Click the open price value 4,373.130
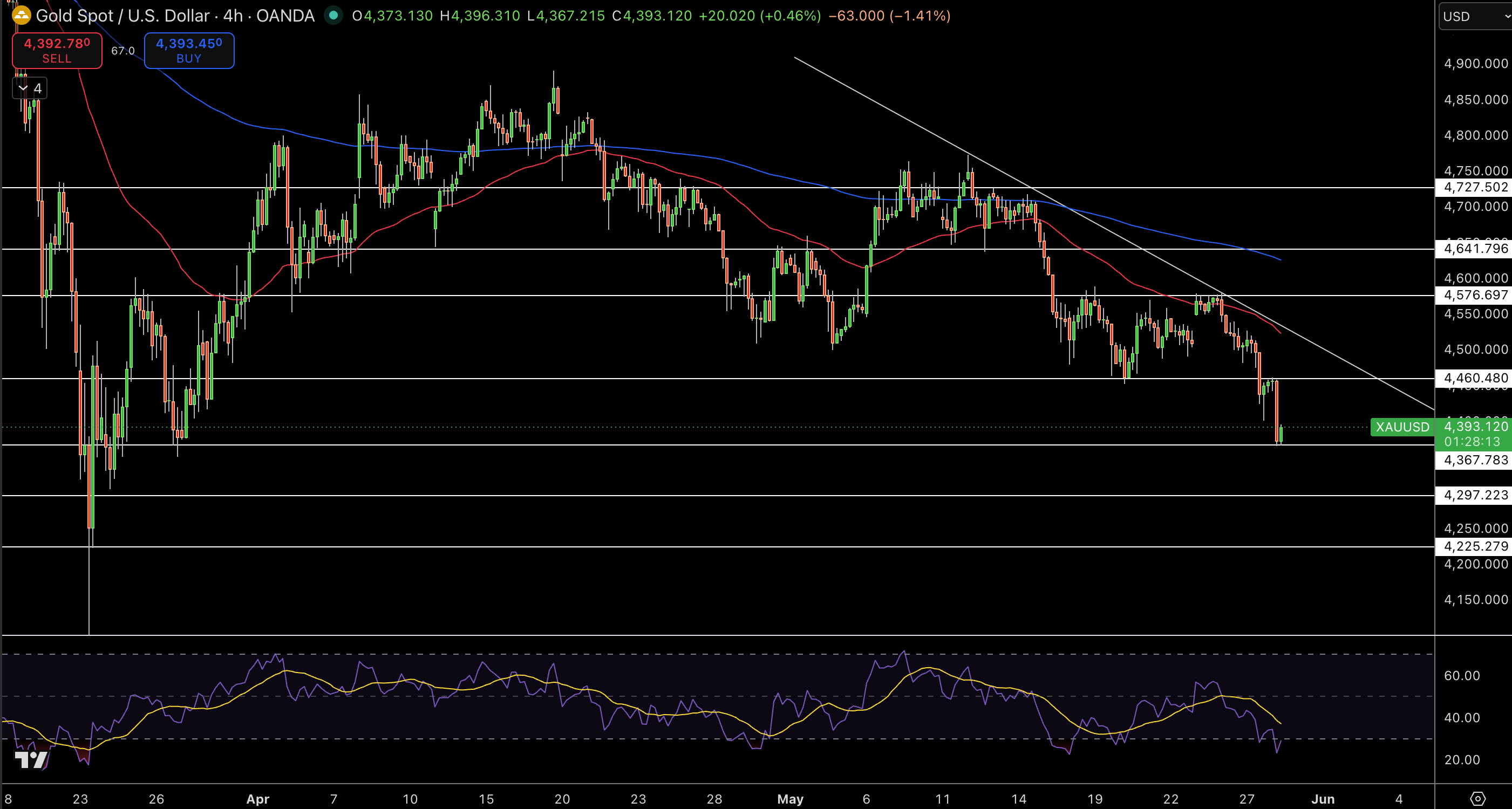The height and width of the screenshot is (809, 1512). (398, 16)
